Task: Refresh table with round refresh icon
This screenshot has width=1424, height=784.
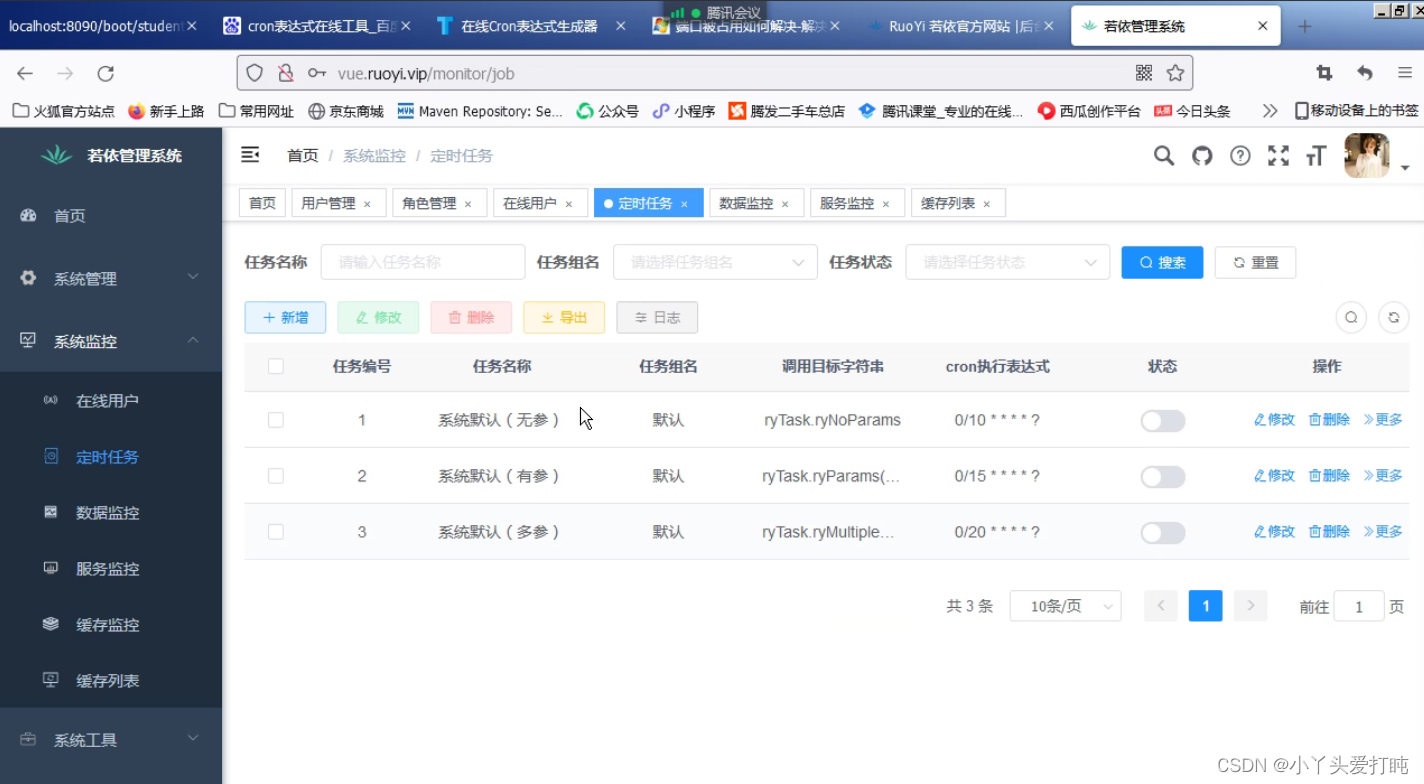Action: pyautogui.click(x=1393, y=317)
